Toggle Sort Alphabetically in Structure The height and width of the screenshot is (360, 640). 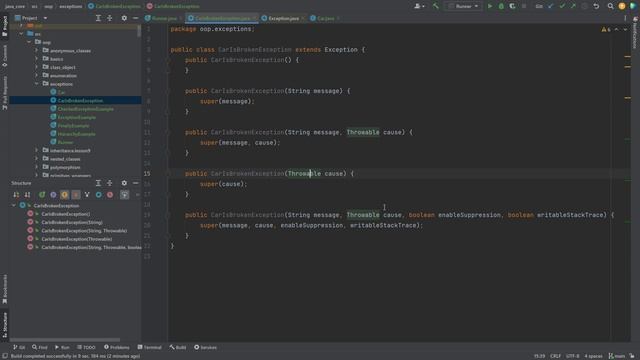(x=27, y=195)
